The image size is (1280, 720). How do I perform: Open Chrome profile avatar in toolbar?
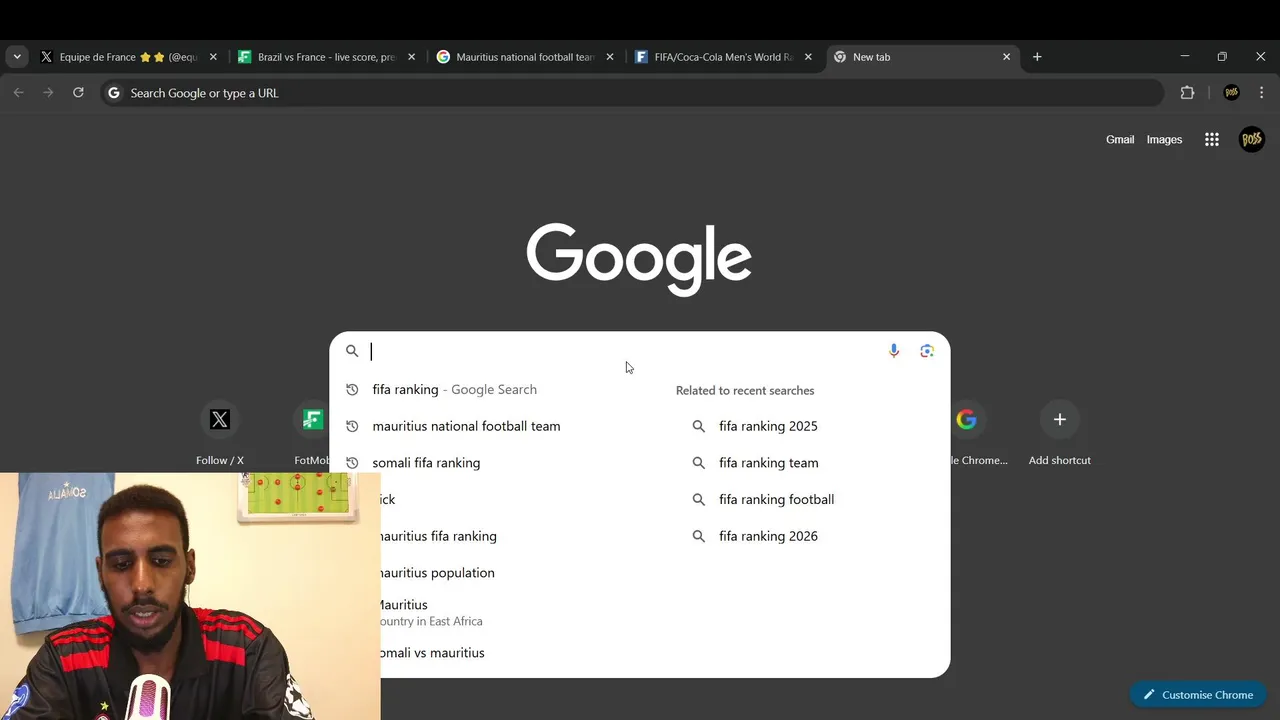tap(1231, 93)
